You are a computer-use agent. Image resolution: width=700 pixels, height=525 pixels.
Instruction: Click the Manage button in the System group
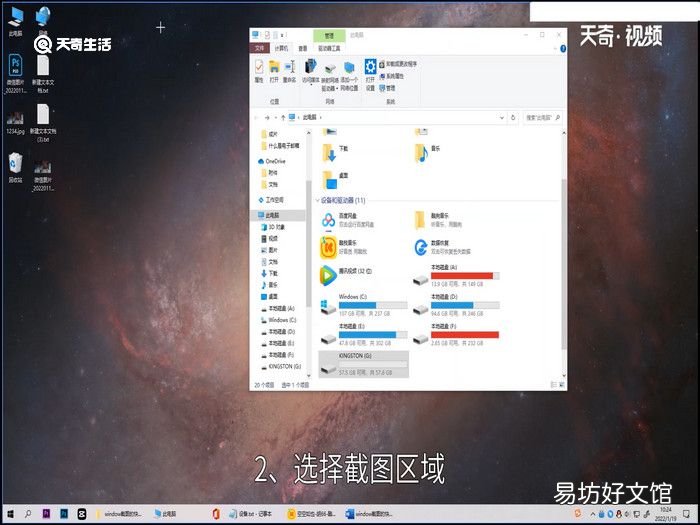(387, 88)
